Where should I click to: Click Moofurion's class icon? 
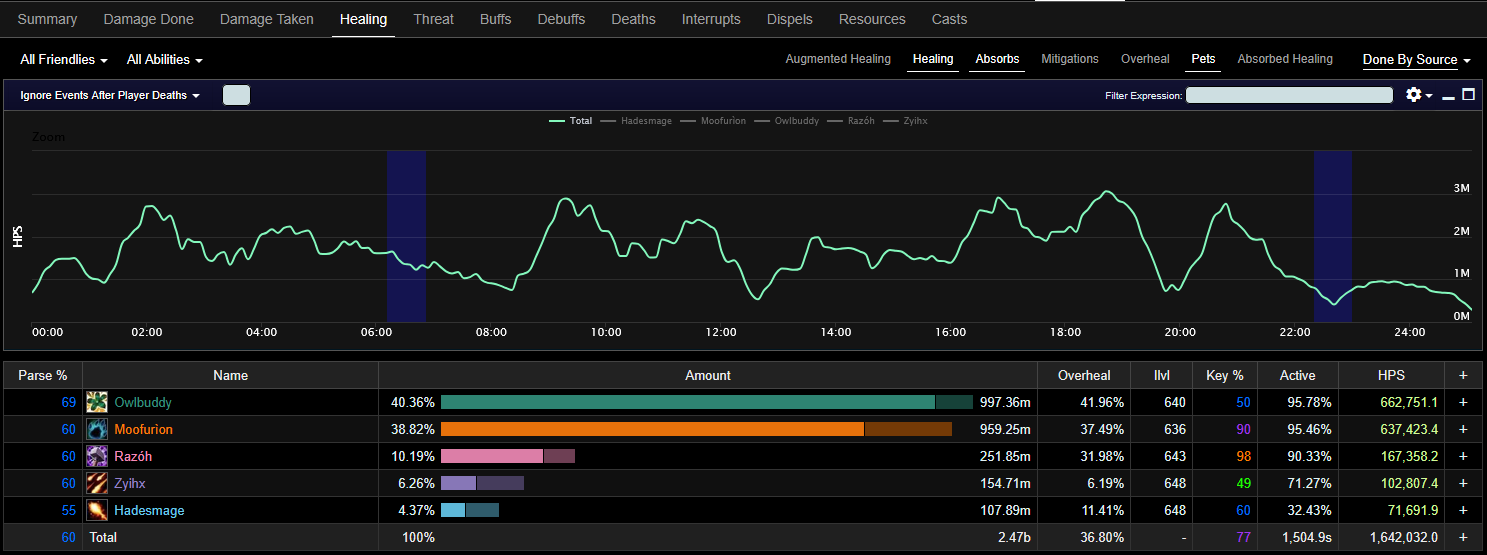97,429
